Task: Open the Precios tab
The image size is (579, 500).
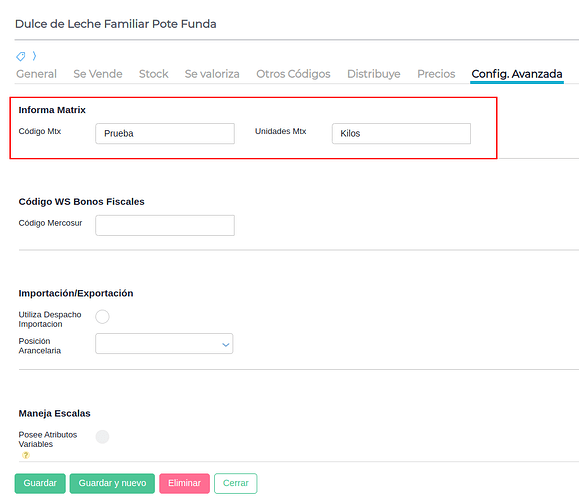Action: (x=436, y=74)
